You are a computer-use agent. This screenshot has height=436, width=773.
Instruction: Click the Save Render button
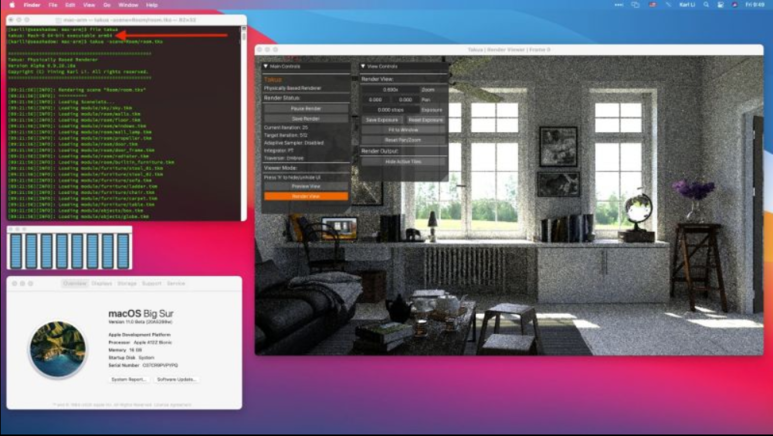point(306,119)
